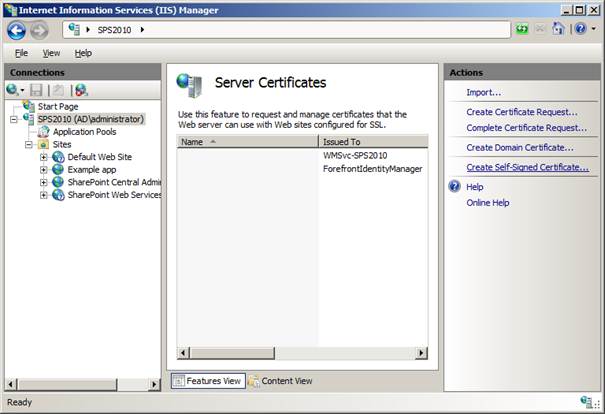Screen dimensions: 605x414
Task: Collapse the SPS2010 server node
Action: pyautogui.click(x=14, y=120)
